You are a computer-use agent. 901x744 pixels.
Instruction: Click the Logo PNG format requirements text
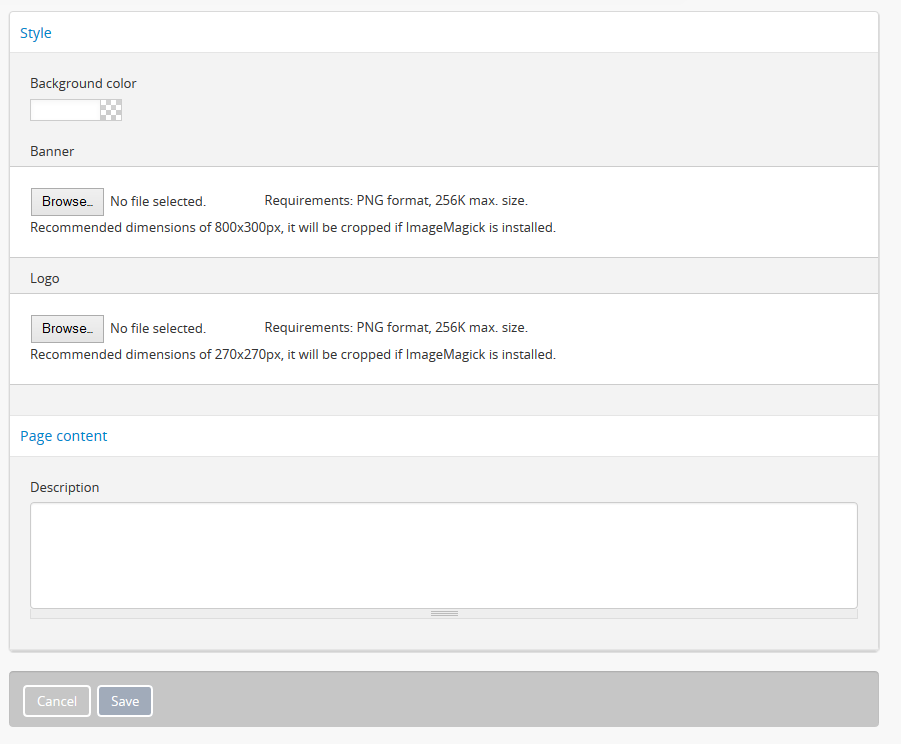click(396, 327)
